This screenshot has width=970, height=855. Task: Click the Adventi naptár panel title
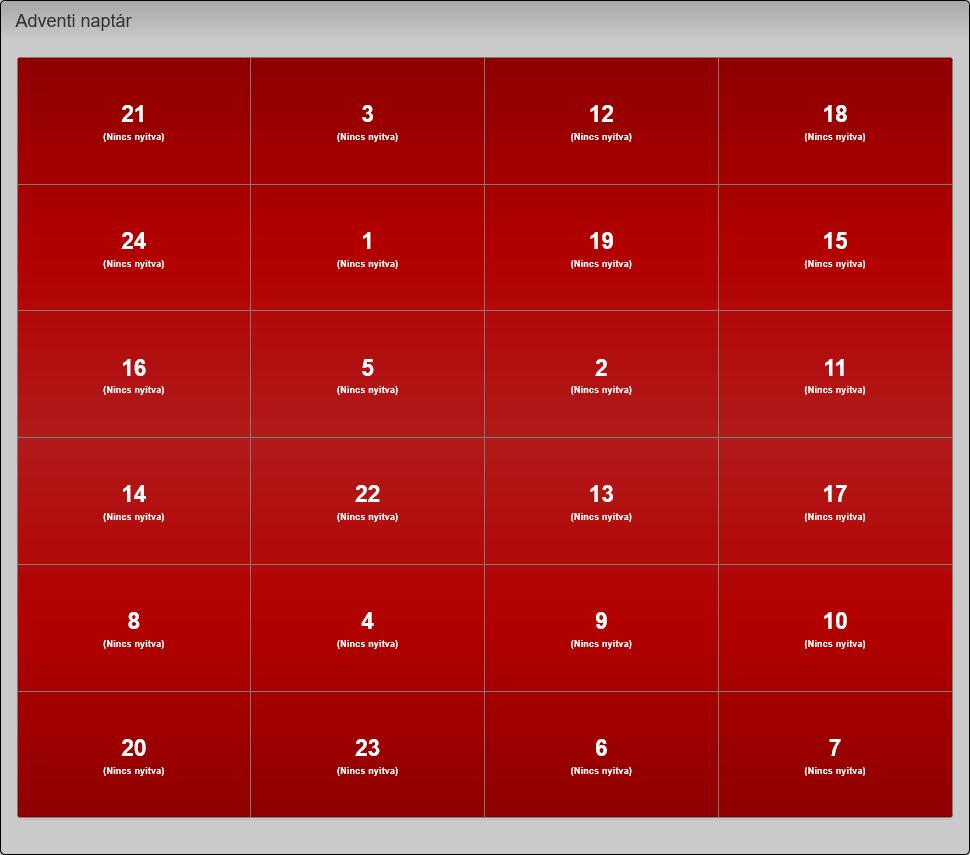pyautogui.click(x=74, y=21)
